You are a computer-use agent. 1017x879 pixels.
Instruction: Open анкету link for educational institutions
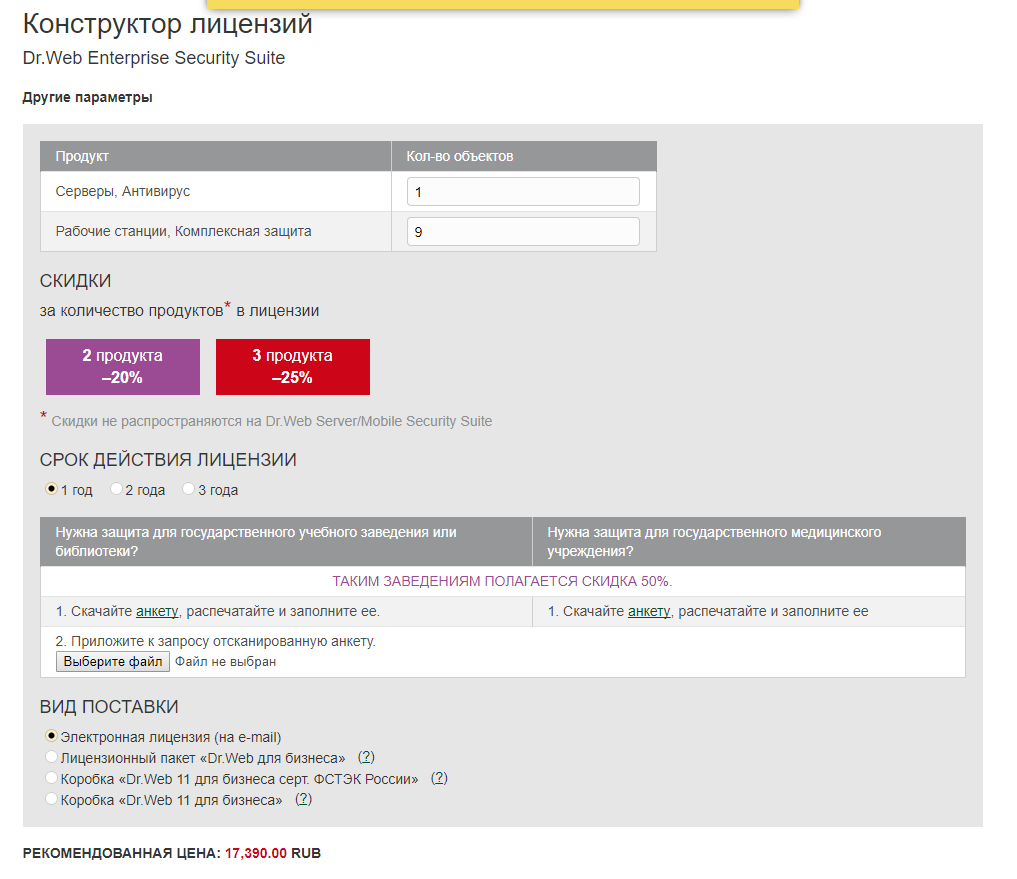(x=157, y=611)
